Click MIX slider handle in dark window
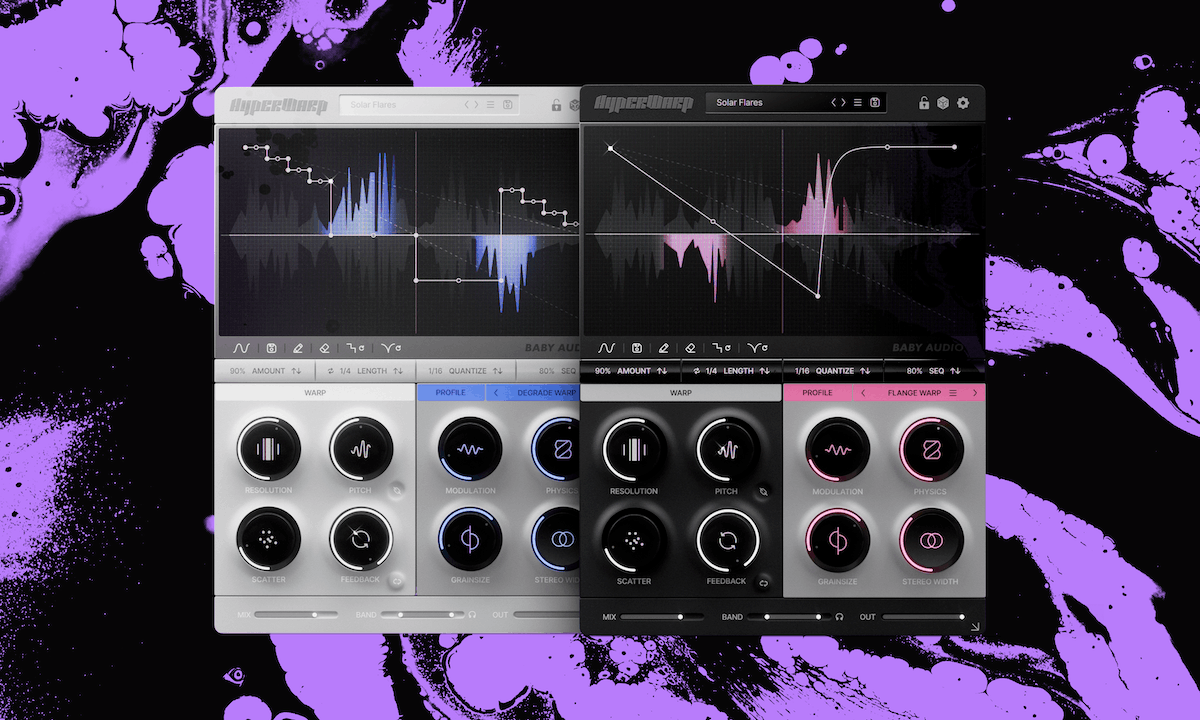This screenshot has width=1200, height=720. pos(680,617)
